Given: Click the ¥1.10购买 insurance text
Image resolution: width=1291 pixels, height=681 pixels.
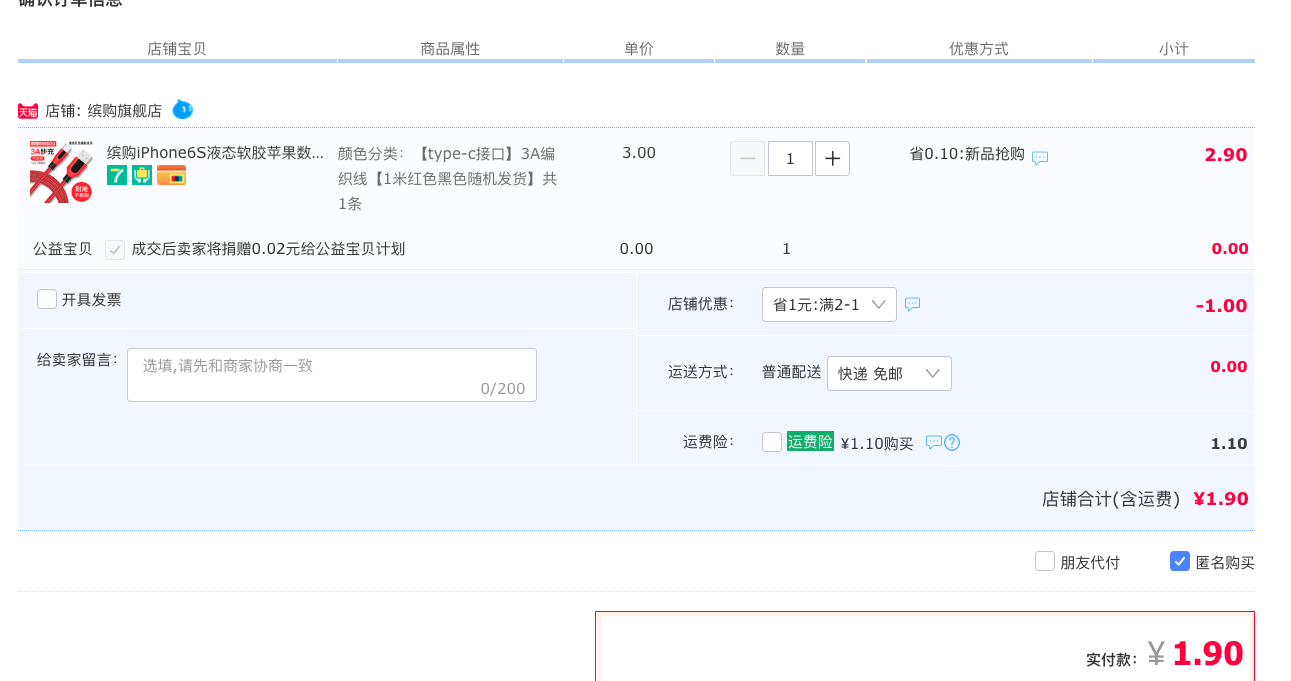Looking at the screenshot, I should tap(877, 443).
